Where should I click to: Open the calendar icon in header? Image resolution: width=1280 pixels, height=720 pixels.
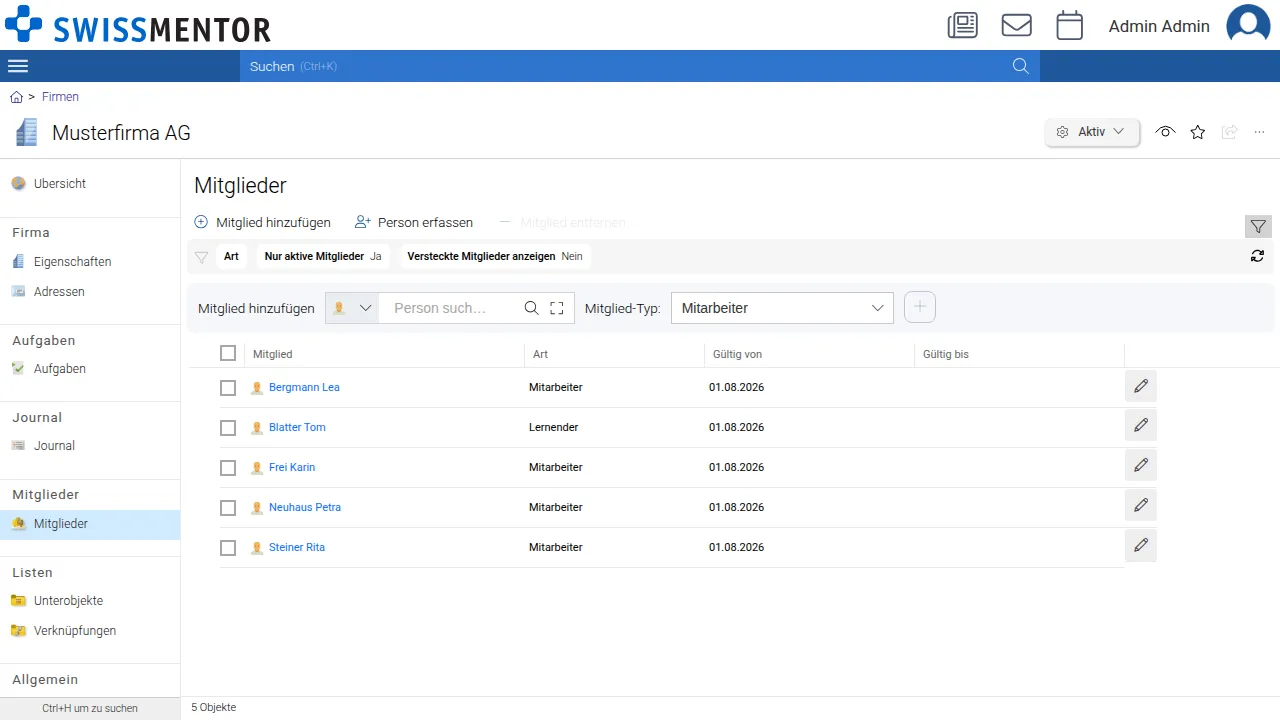click(x=1070, y=25)
